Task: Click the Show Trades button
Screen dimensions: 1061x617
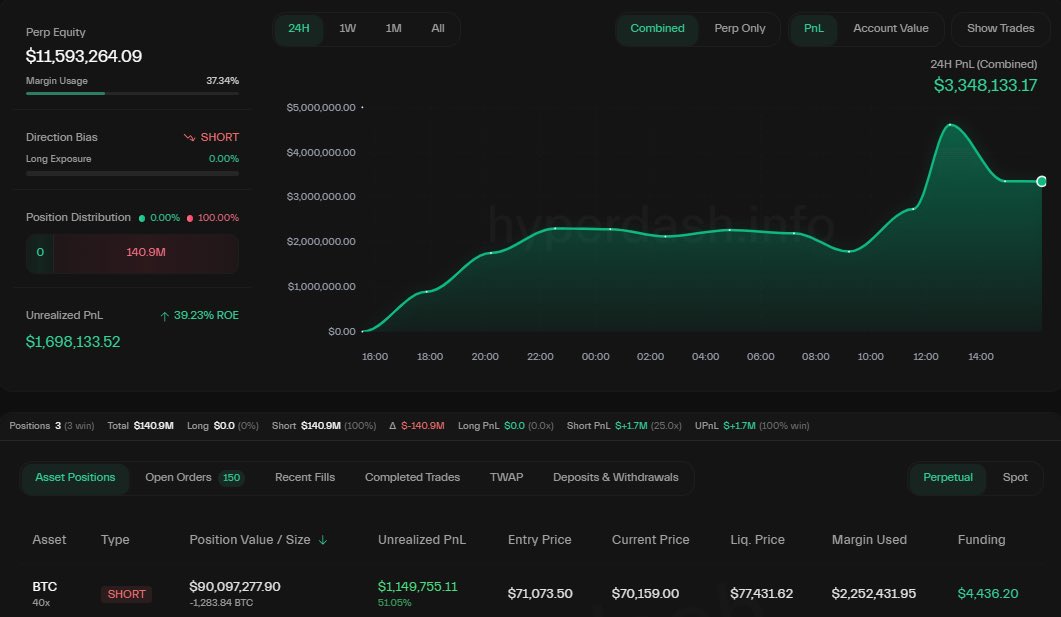Action: (x=1000, y=28)
